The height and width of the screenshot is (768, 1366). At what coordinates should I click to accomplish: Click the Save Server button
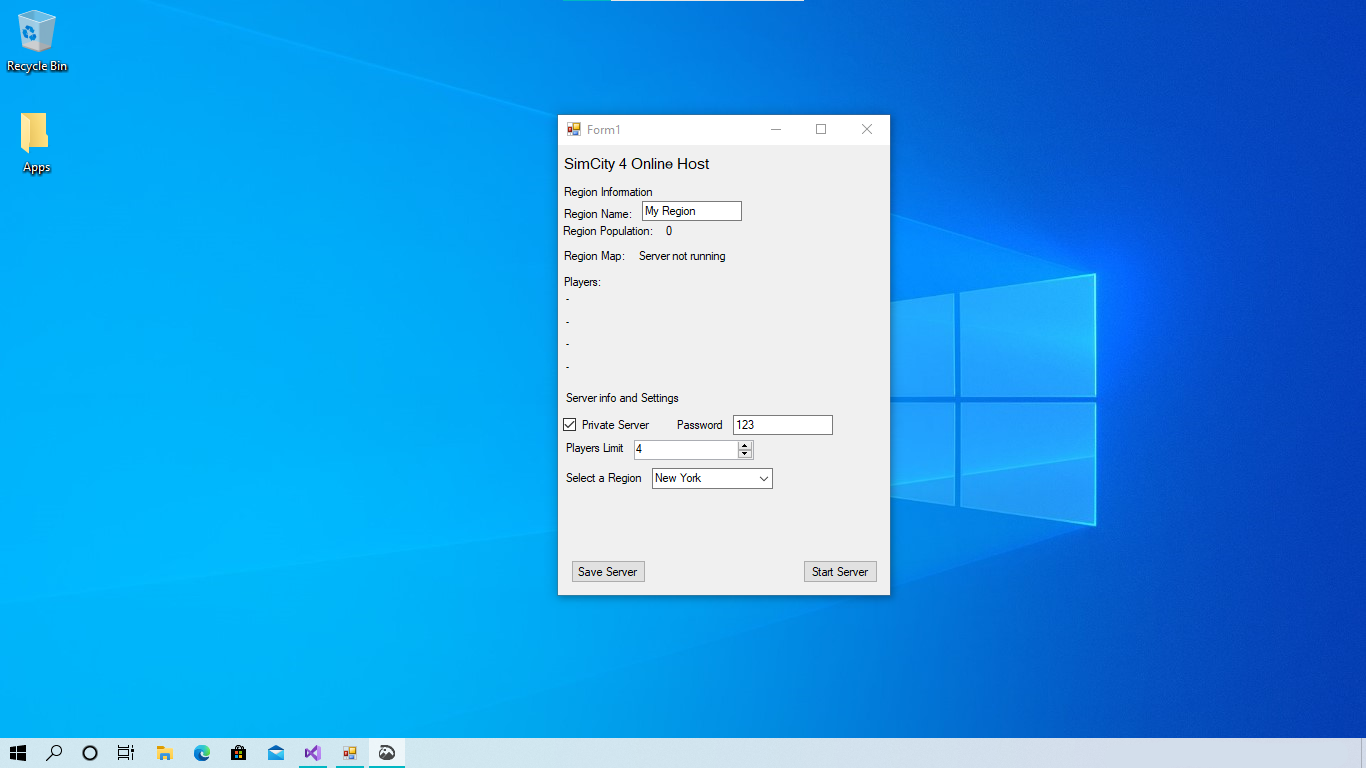[608, 572]
